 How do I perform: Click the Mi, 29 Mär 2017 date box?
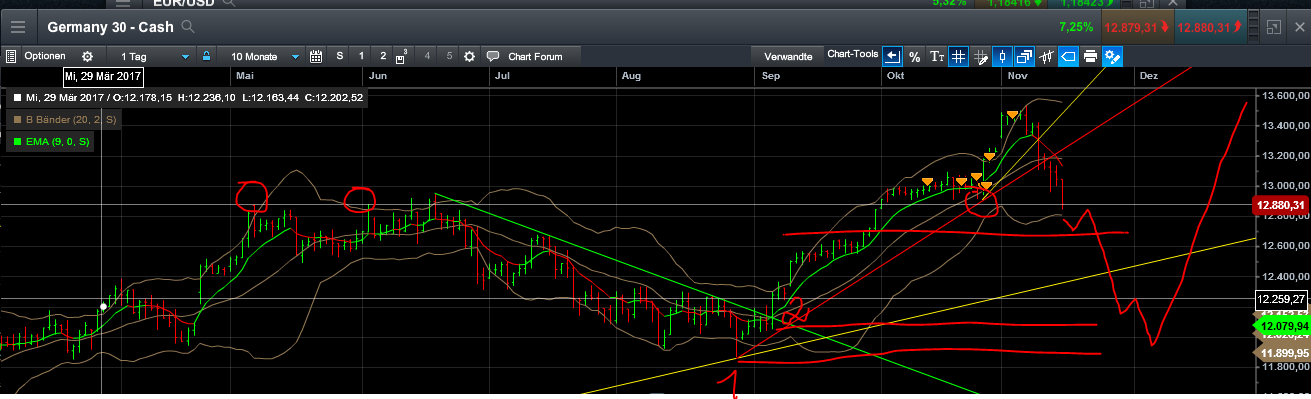[103, 76]
